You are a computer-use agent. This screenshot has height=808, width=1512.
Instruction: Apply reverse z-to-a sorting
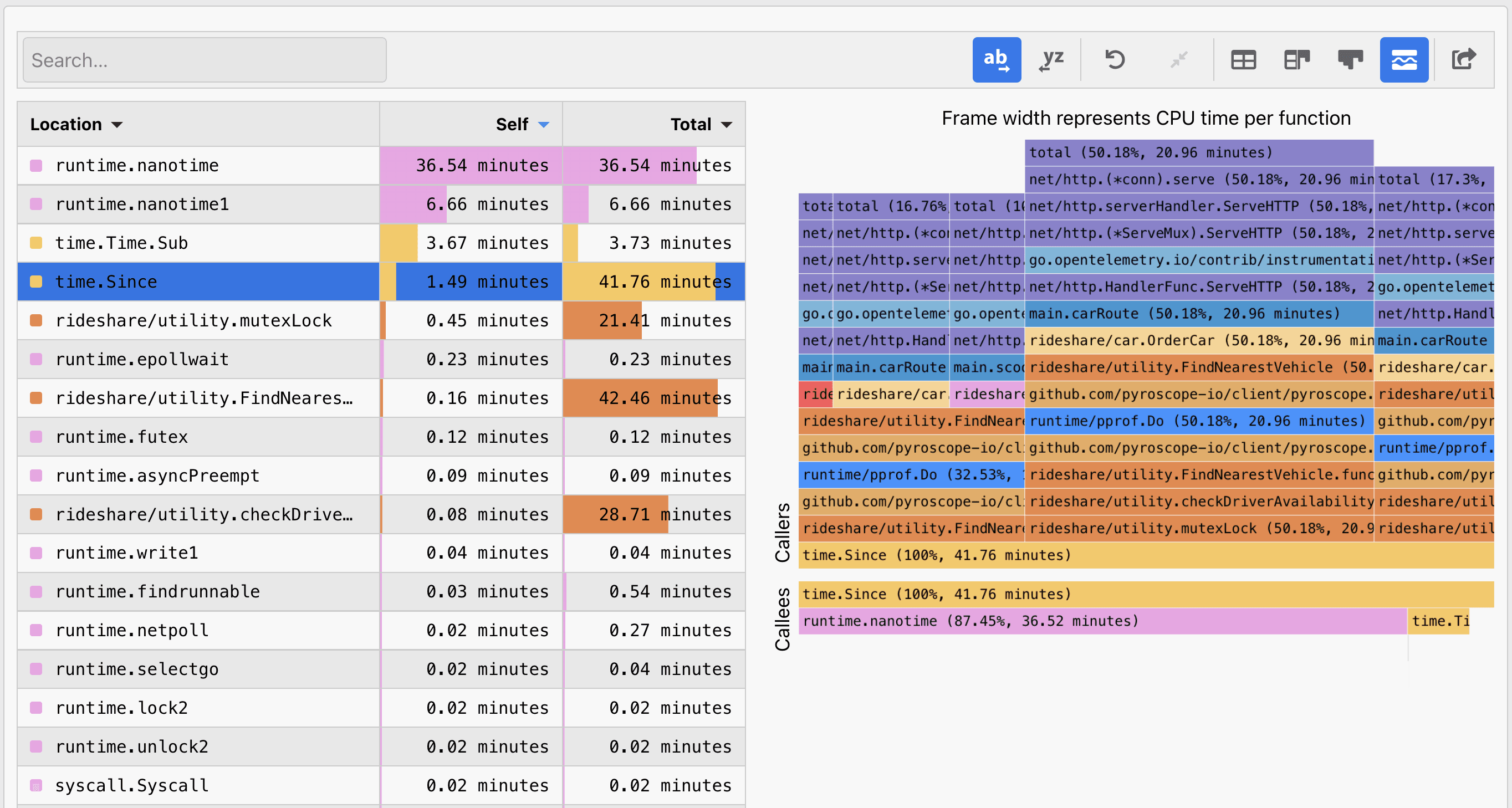click(1051, 59)
